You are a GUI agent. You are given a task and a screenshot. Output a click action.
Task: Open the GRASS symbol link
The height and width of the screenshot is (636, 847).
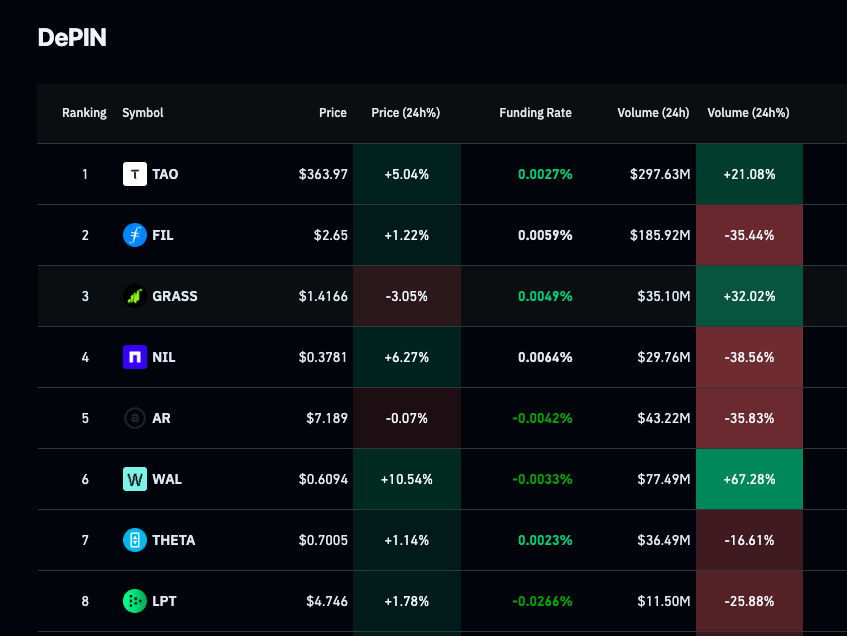click(175, 296)
